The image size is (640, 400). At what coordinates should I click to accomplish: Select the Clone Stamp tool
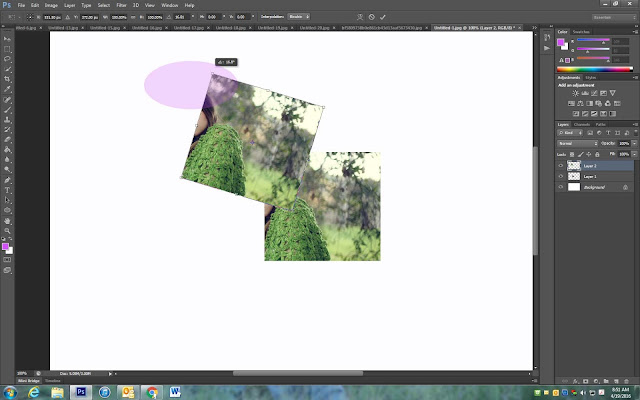[x=7, y=120]
